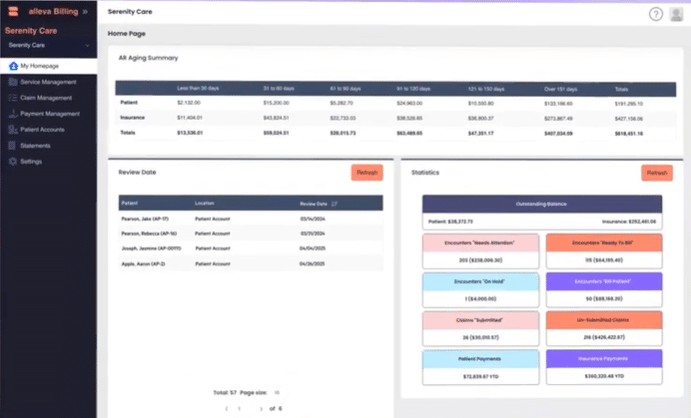Click the Totals row label in AR Aging

128,133
